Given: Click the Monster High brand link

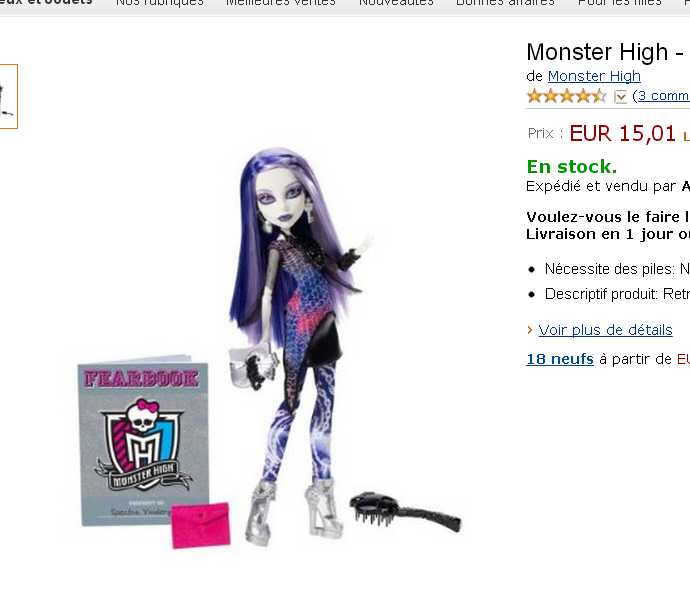Looking at the screenshot, I should point(594,76).
